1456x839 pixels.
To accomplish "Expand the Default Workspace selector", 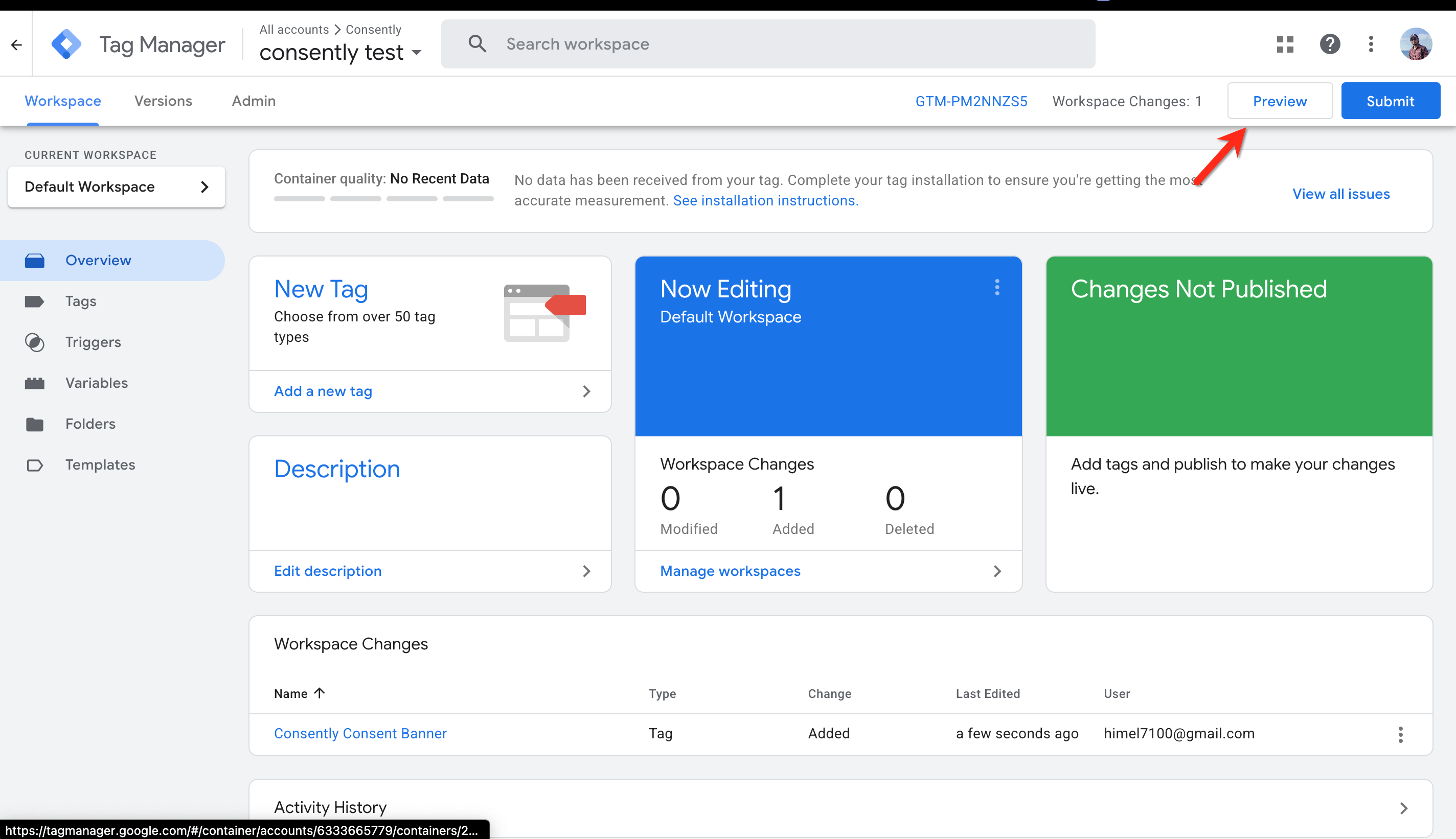I will click(x=116, y=187).
